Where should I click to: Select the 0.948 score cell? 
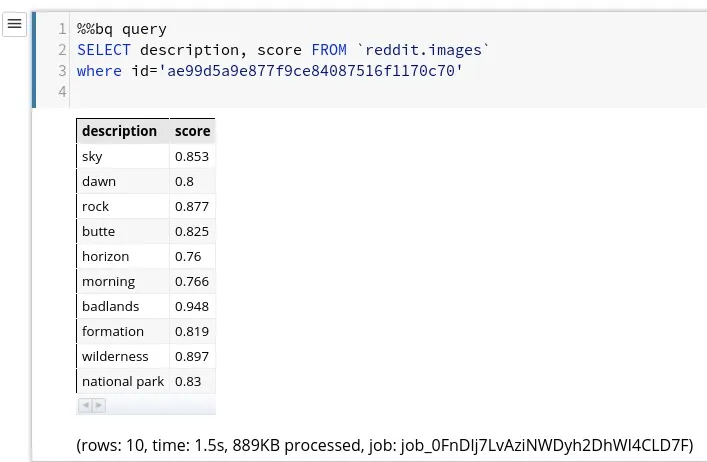[192, 306]
